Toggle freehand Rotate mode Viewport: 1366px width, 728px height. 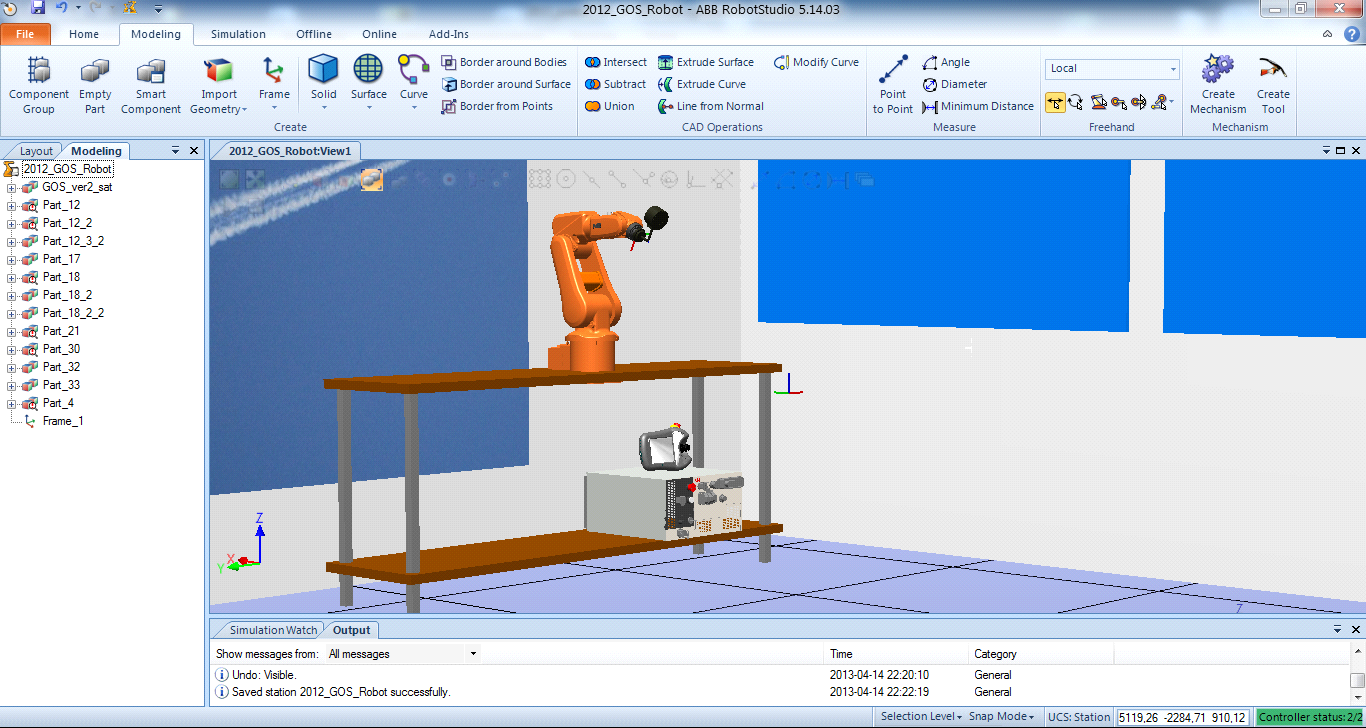(x=1075, y=102)
